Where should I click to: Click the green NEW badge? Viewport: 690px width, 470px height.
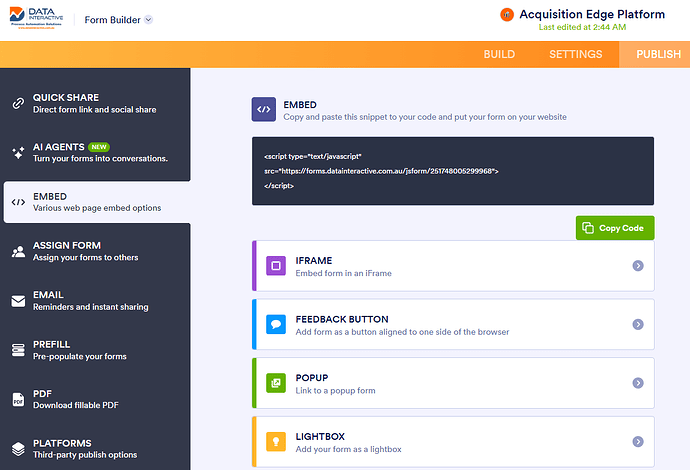99,147
